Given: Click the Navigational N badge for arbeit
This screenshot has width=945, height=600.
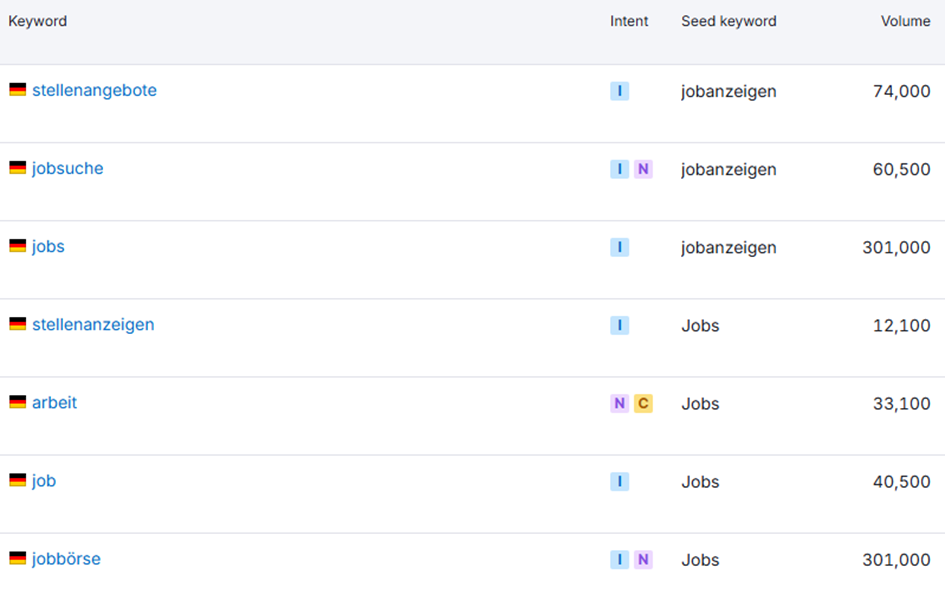Looking at the screenshot, I should (x=620, y=404).
